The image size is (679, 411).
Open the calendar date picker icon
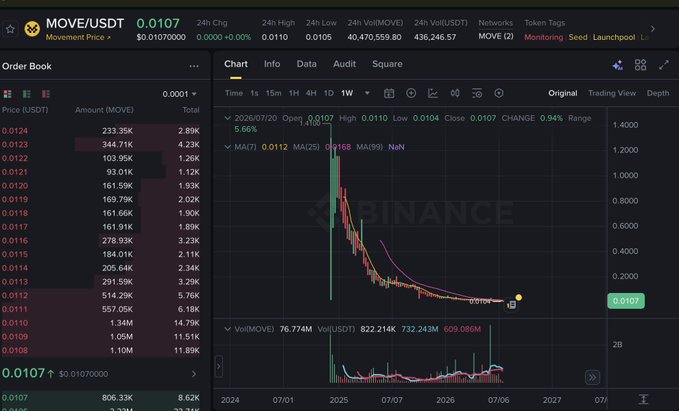tap(389, 93)
